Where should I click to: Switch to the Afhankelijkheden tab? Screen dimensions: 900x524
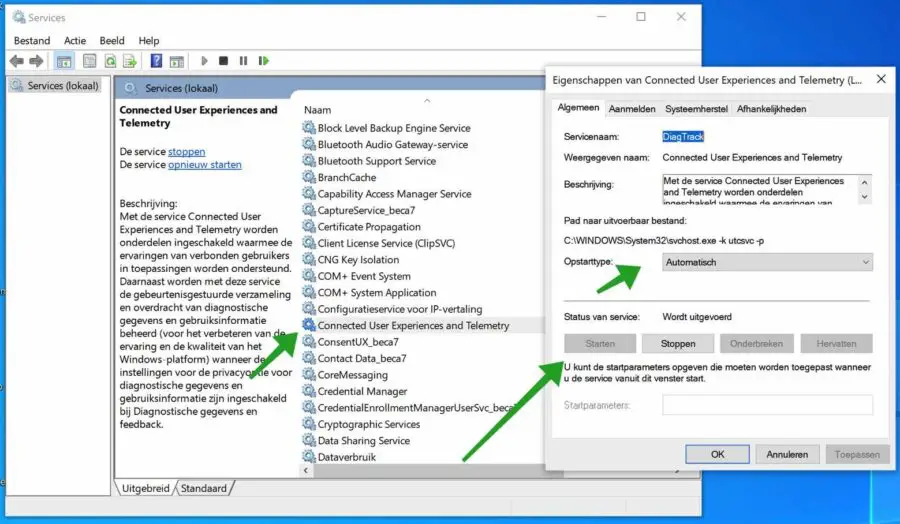click(x=771, y=108)
